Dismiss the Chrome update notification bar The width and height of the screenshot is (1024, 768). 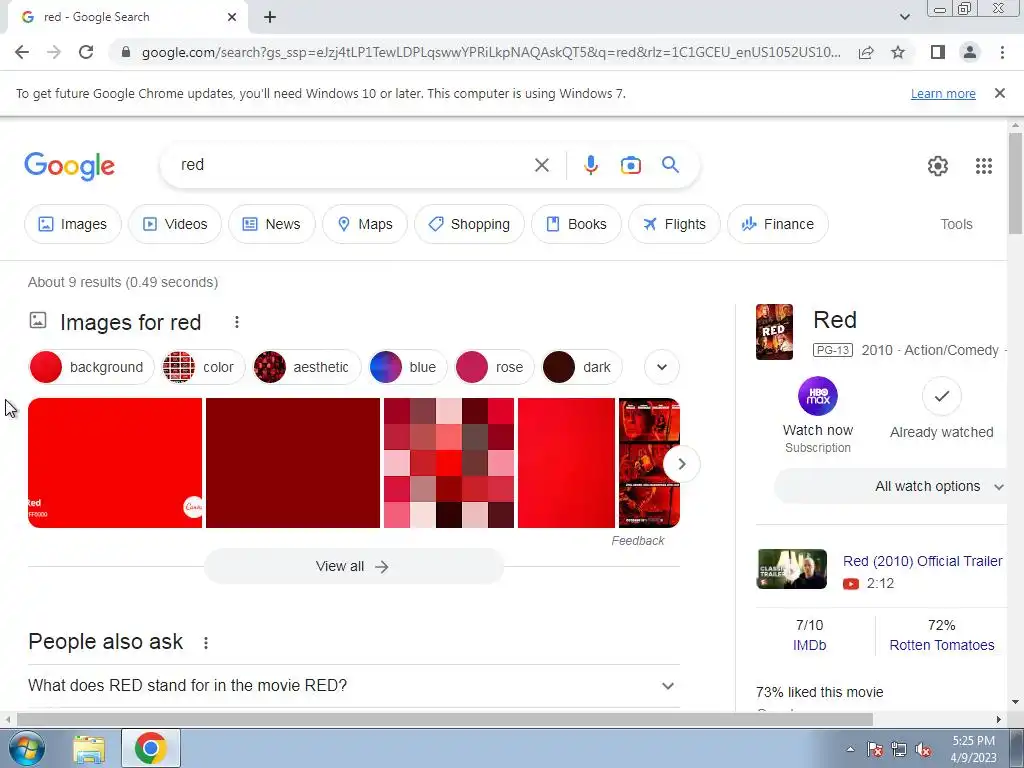click(1000, 93)
